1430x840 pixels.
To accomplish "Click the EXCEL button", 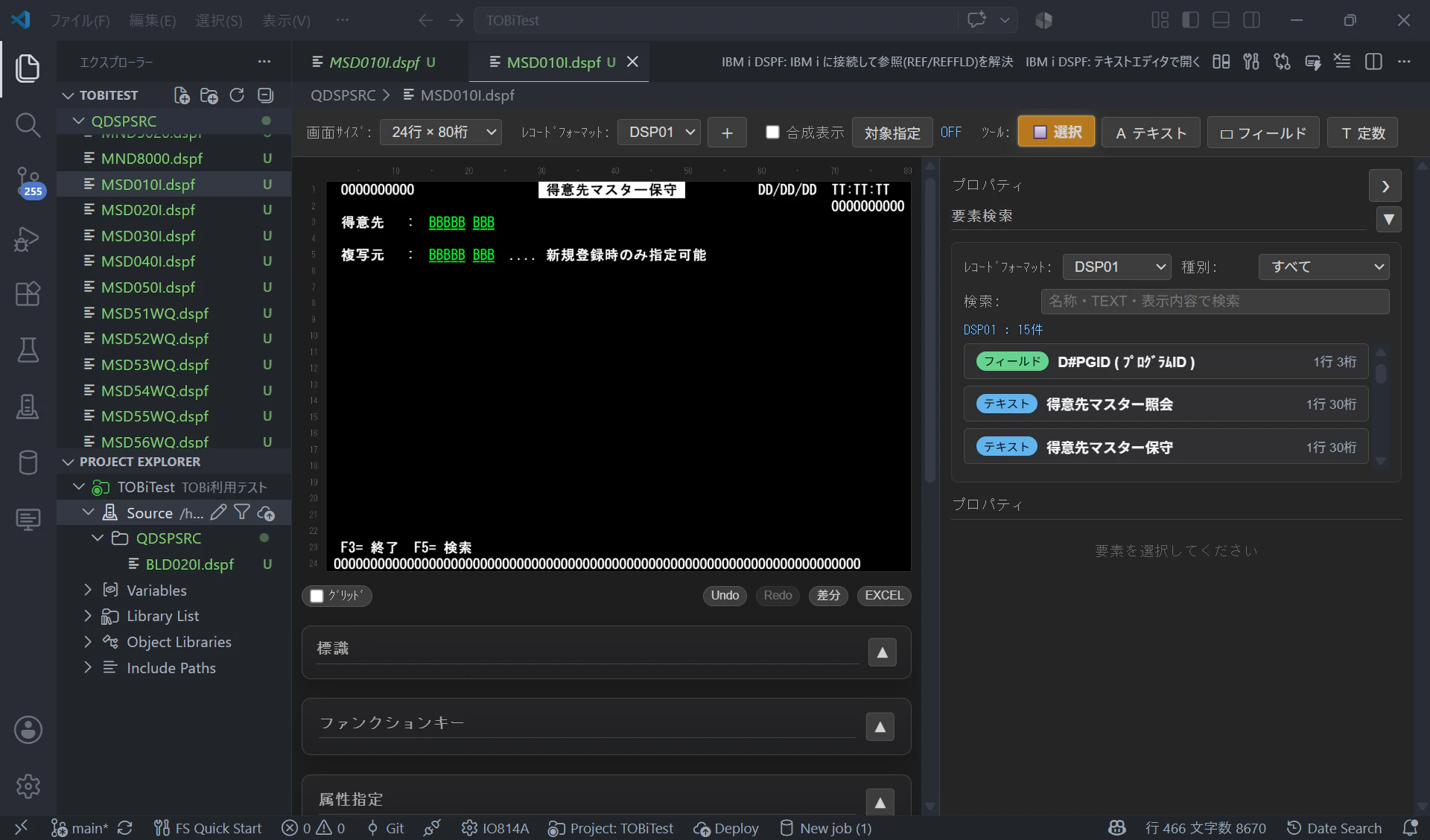I will pos(884,596).
